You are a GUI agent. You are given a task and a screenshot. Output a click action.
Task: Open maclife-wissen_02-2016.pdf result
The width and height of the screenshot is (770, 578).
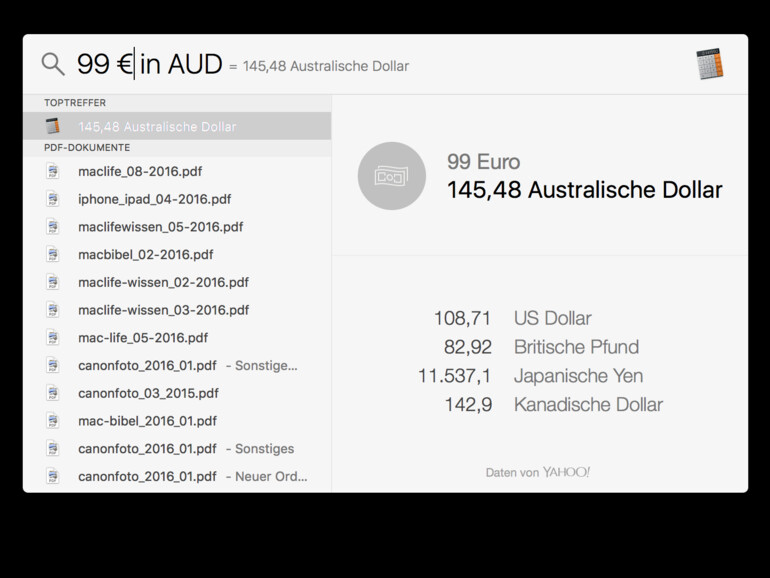(163, 282)
